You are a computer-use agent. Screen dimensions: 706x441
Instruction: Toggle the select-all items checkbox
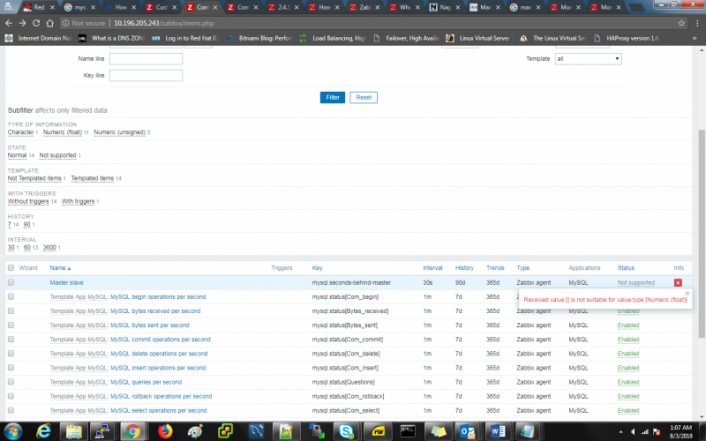(x=11, y=268)
